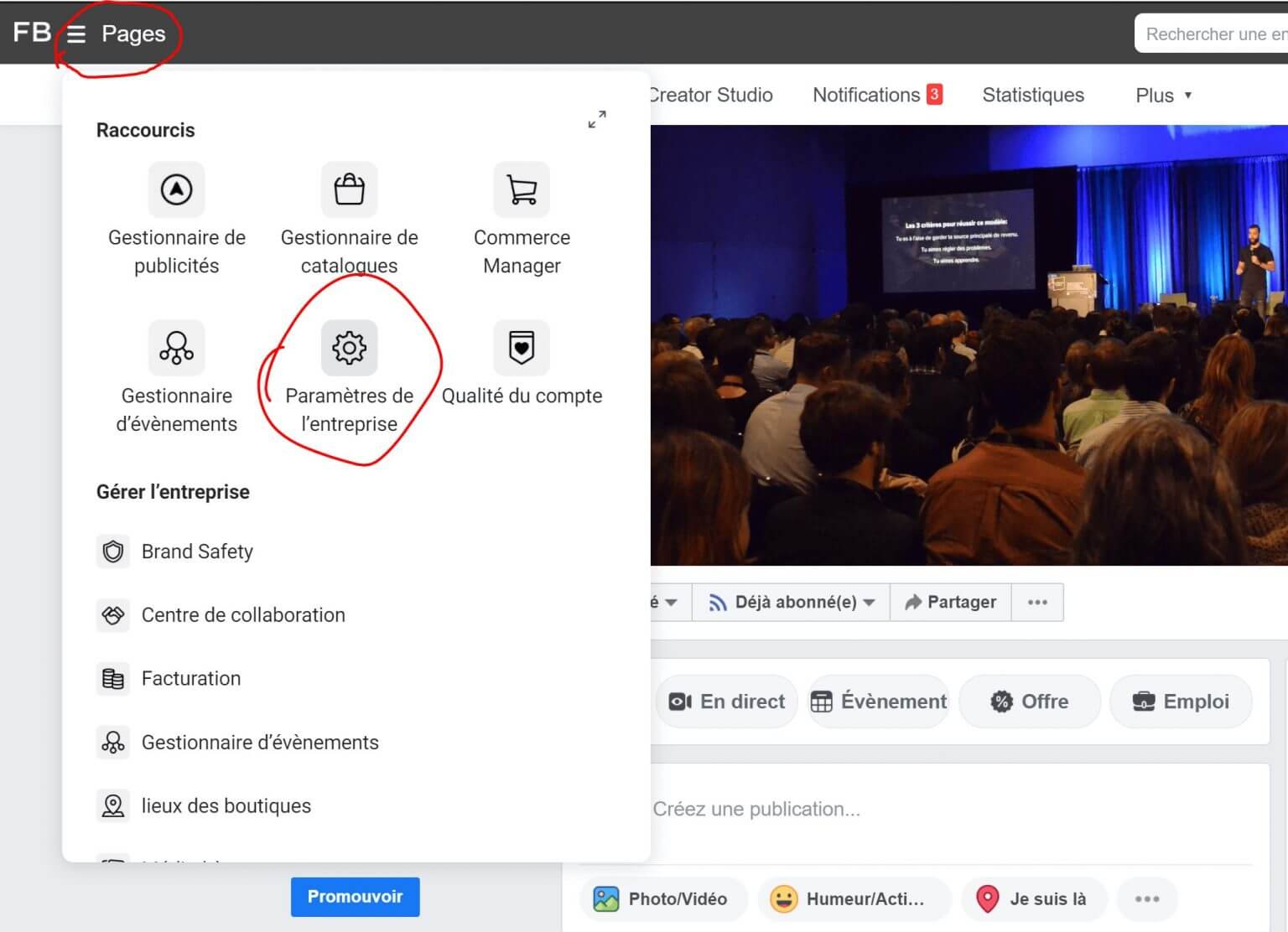Open the Plus dropdown menu
This screenshot has width=1288, height=932.
point(1163,96)
